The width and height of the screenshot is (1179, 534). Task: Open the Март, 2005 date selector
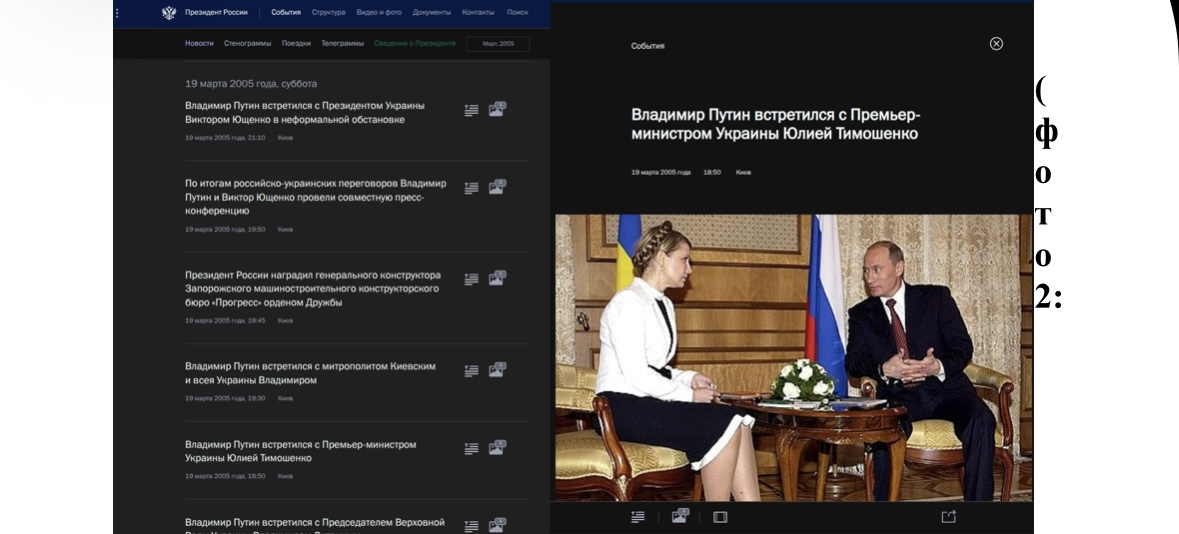click(x=498, y=44)
